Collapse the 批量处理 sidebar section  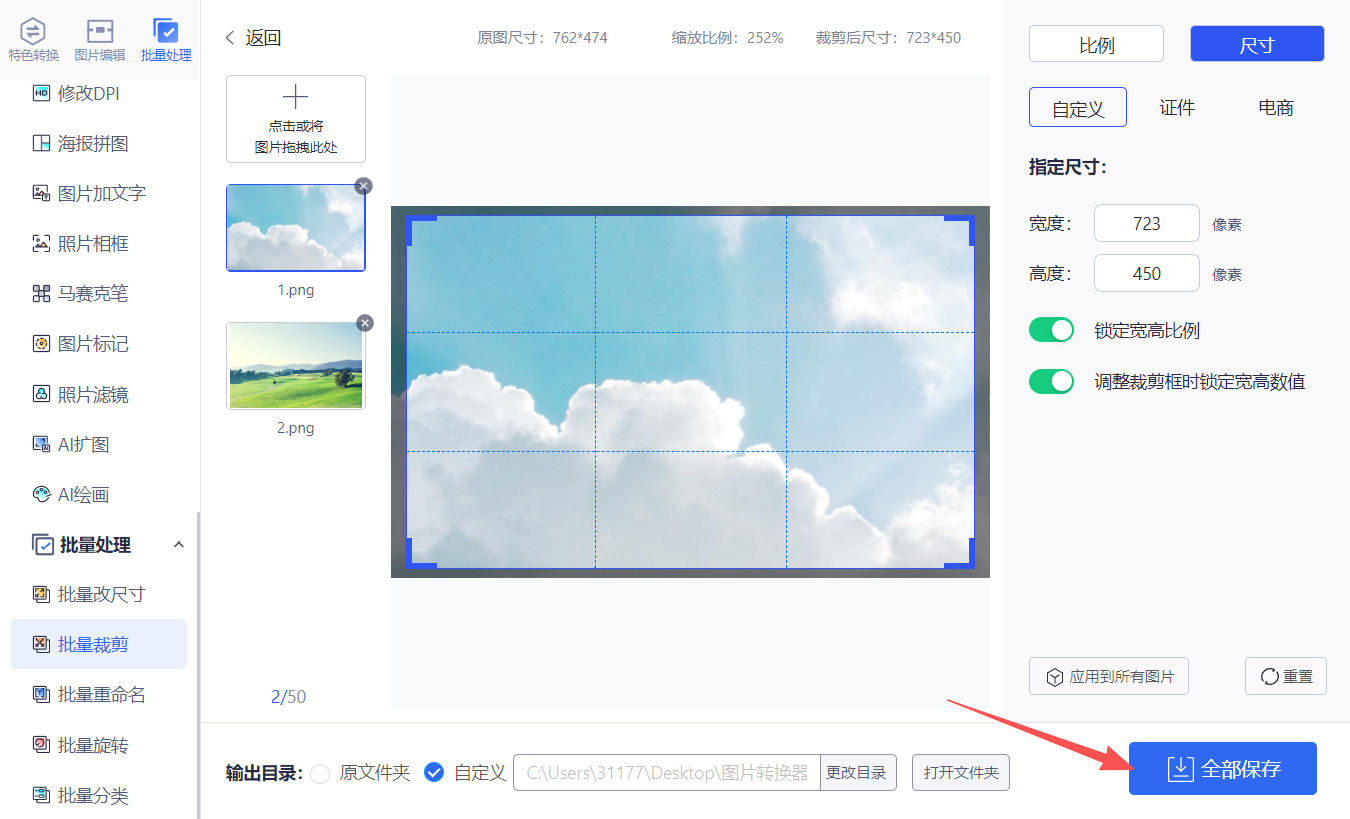179,544
